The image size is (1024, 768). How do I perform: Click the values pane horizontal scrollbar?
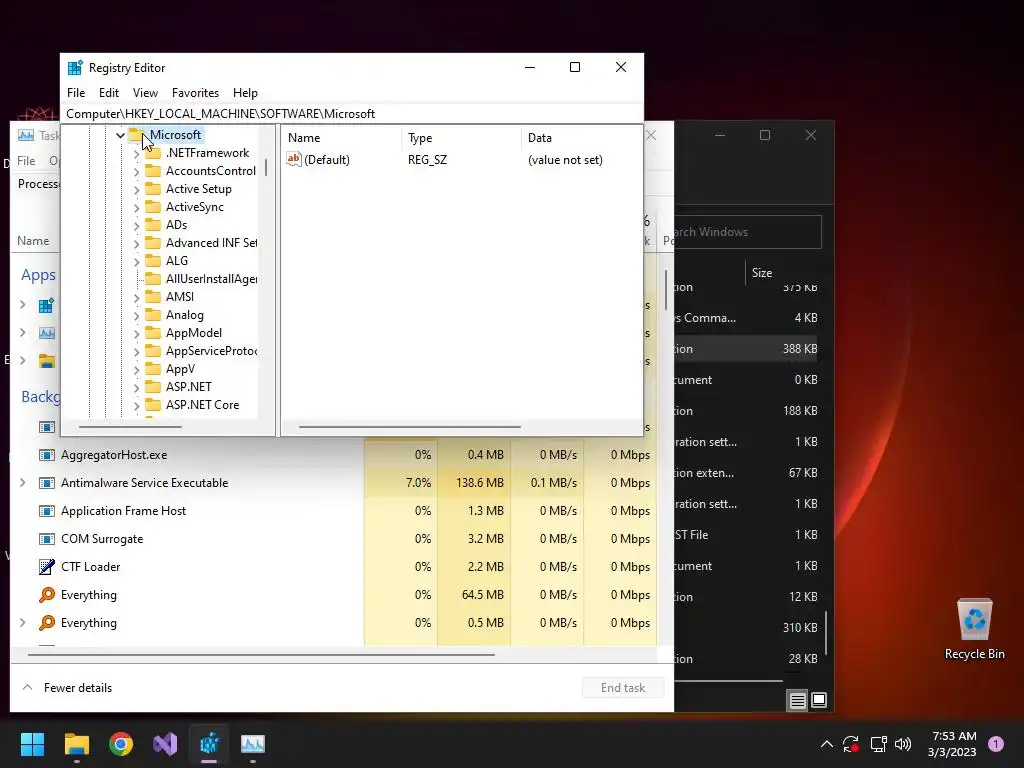409,427
